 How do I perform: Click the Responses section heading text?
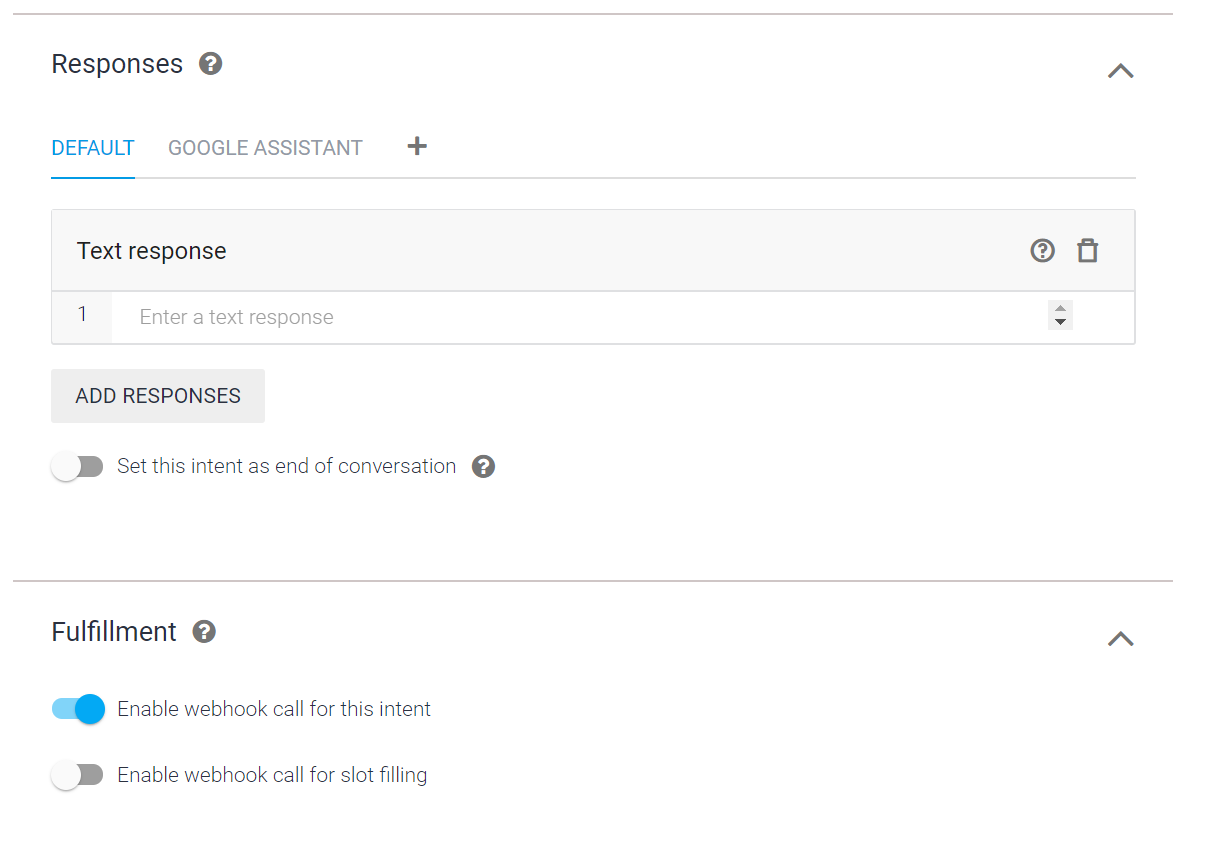[x=117, y=64]
